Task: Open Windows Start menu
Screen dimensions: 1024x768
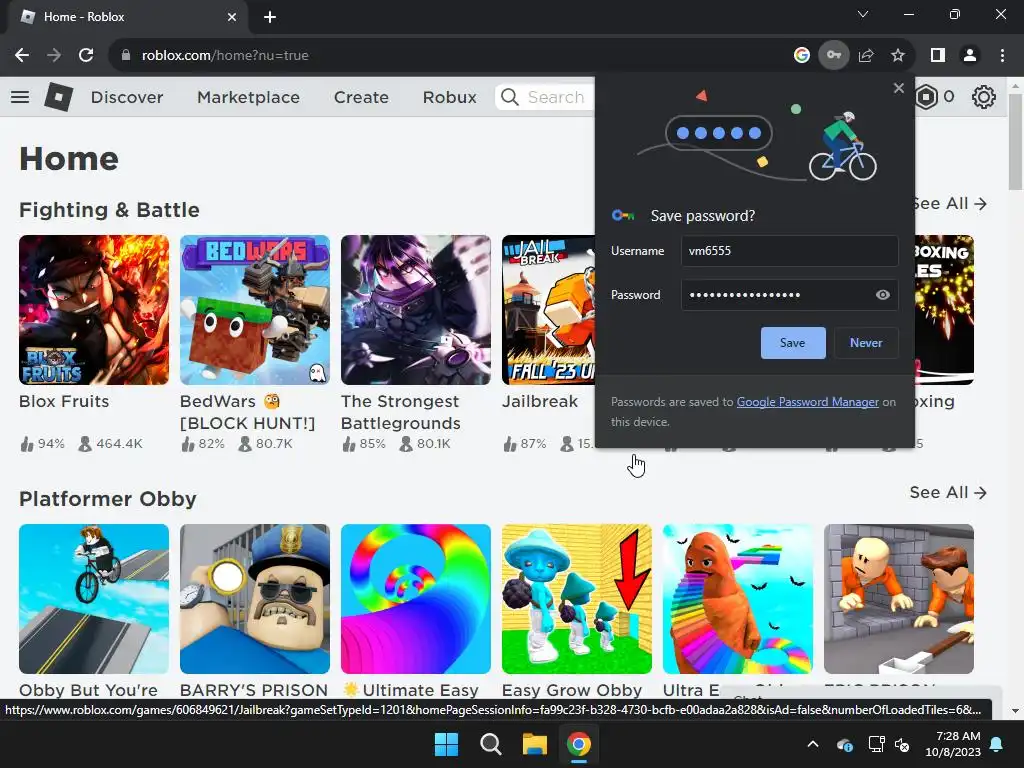Action: tap(447, 744)
